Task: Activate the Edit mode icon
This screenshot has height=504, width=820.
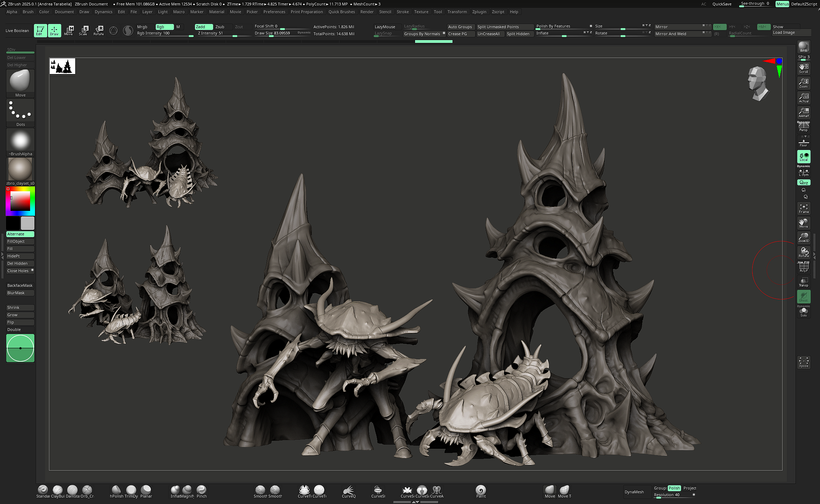Action: click(x=41, y=31)
